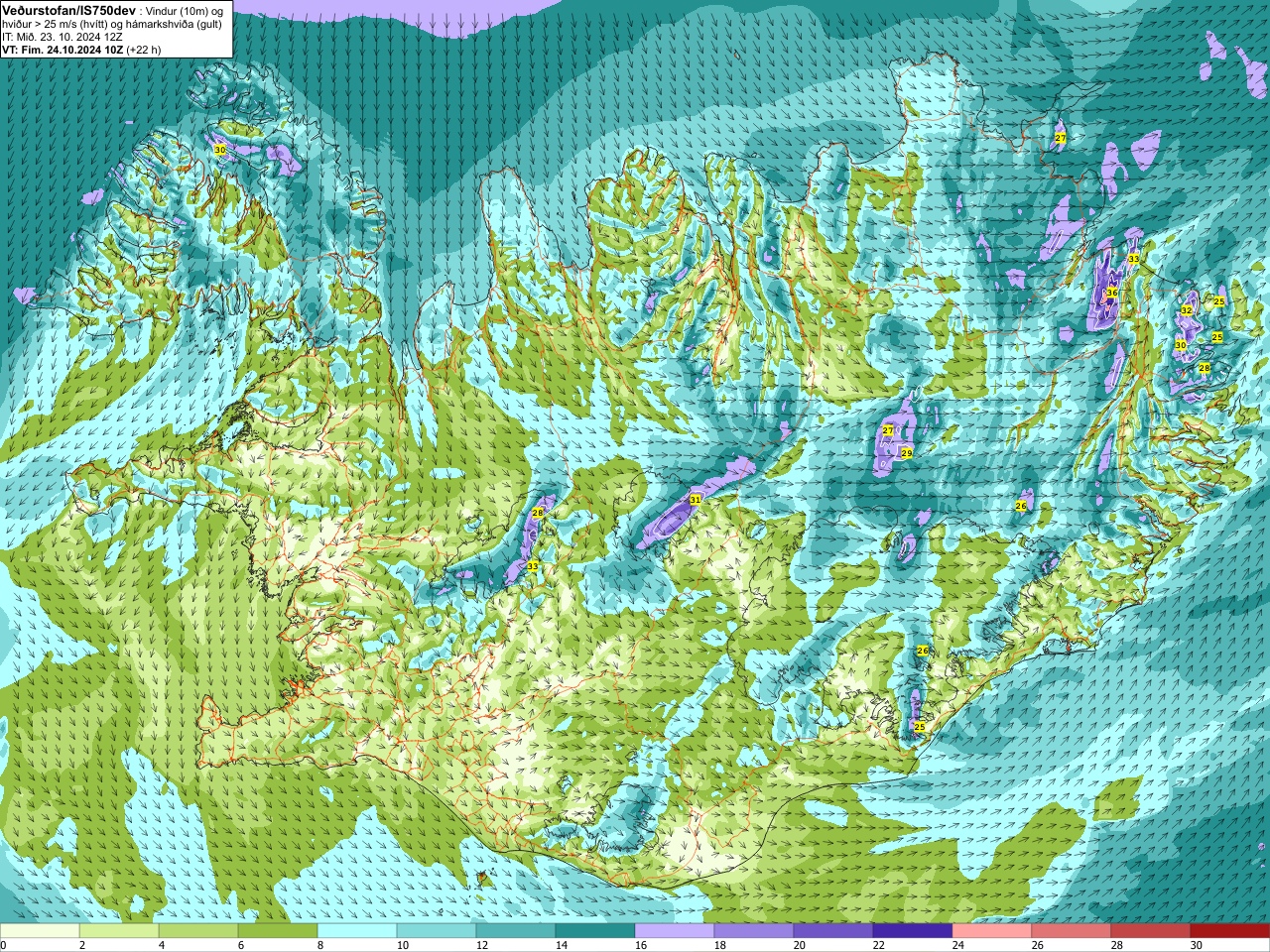Click the 28–30 red legend swatch
The image size is (1270, 952).
click(1151, 931)
